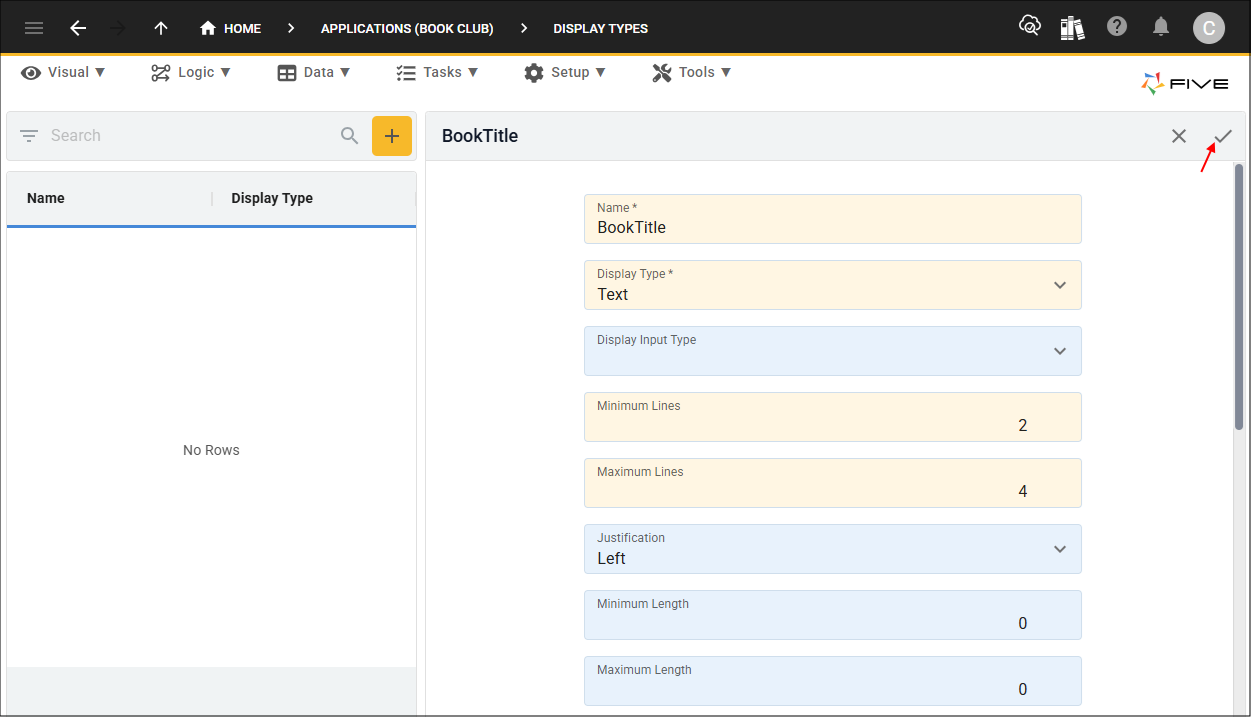Open the Data menu
The width and height of the screenshot is (1251, 717).
(x=313, y=72)
